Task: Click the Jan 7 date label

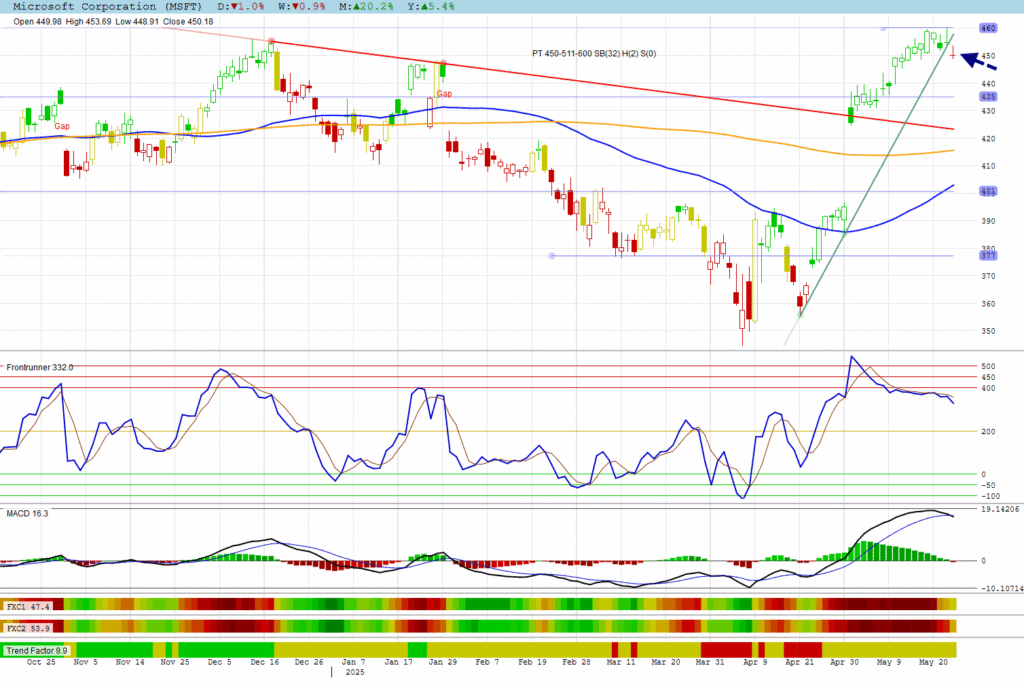Action: click(x=353, y=662)
